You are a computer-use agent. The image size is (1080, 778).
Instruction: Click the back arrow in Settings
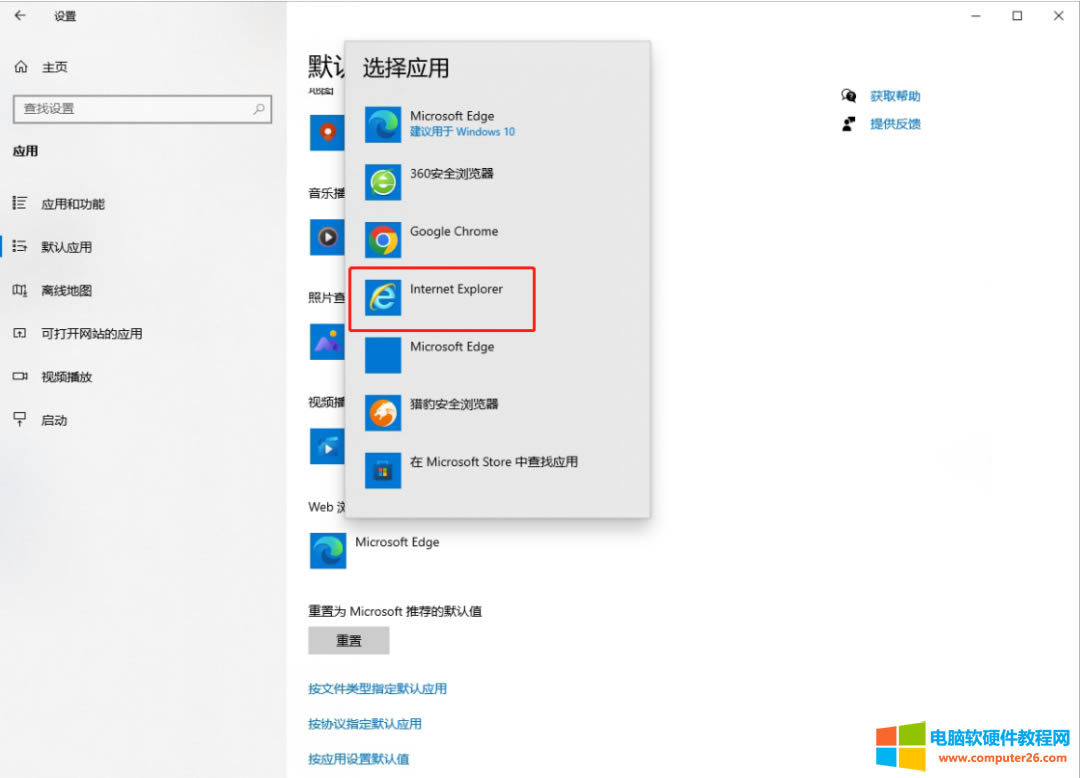click(20, 16)
